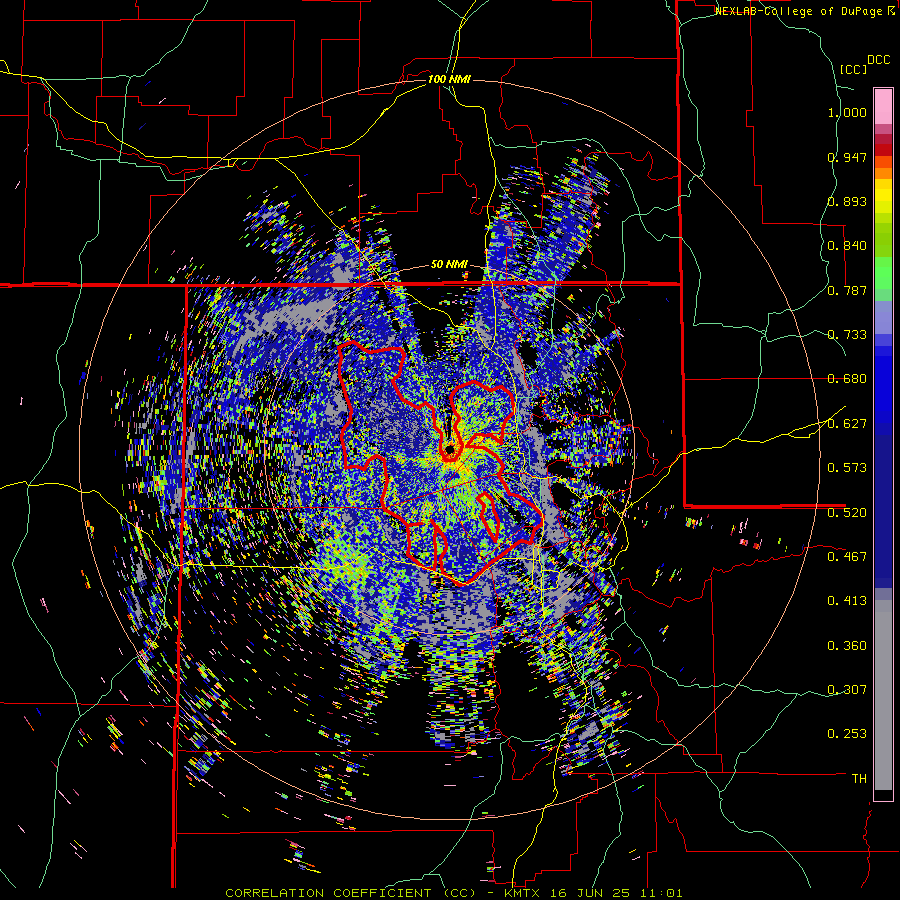Click the DCC product label above the legend
The width and height of the screenshot is (900, 900).
pos(879,60)
